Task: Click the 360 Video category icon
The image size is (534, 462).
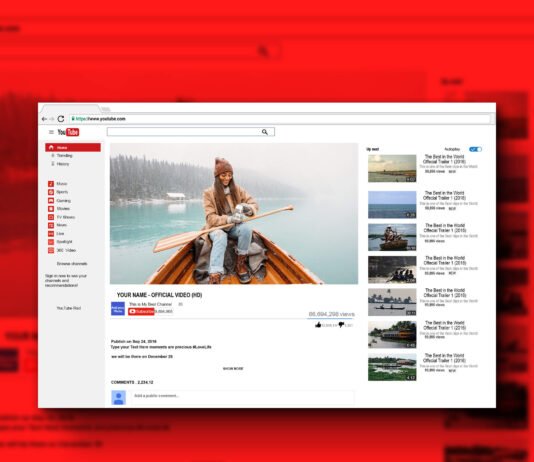Action: tap(51, 250)
